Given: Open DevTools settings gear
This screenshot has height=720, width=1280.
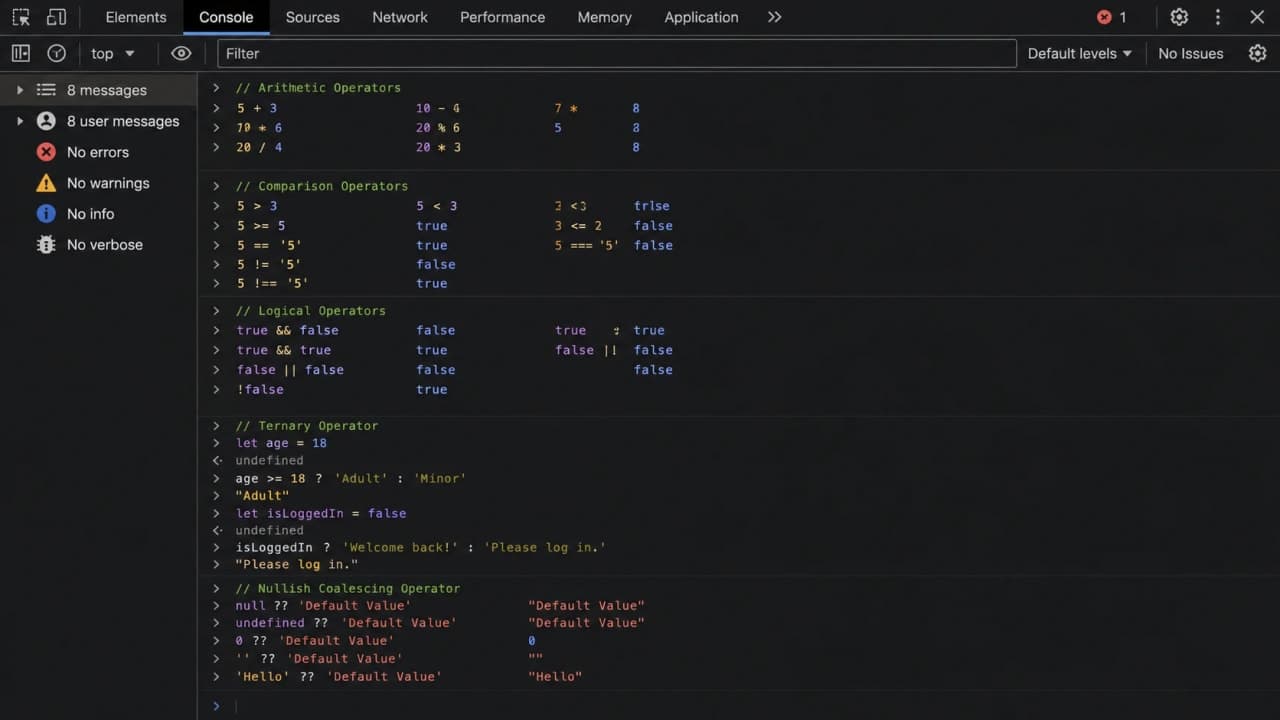Looking at the screenshot, I should click(x=1179, y=17).
